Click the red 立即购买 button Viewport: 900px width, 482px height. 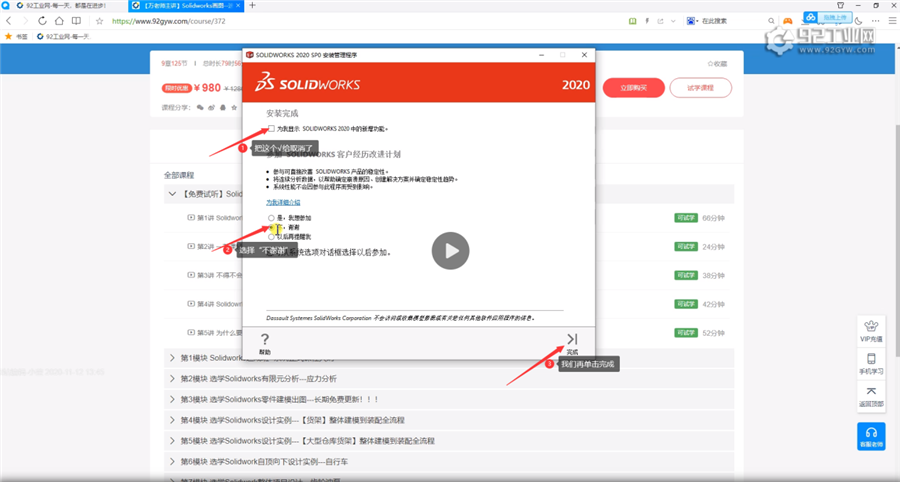[x=634, y=88]
